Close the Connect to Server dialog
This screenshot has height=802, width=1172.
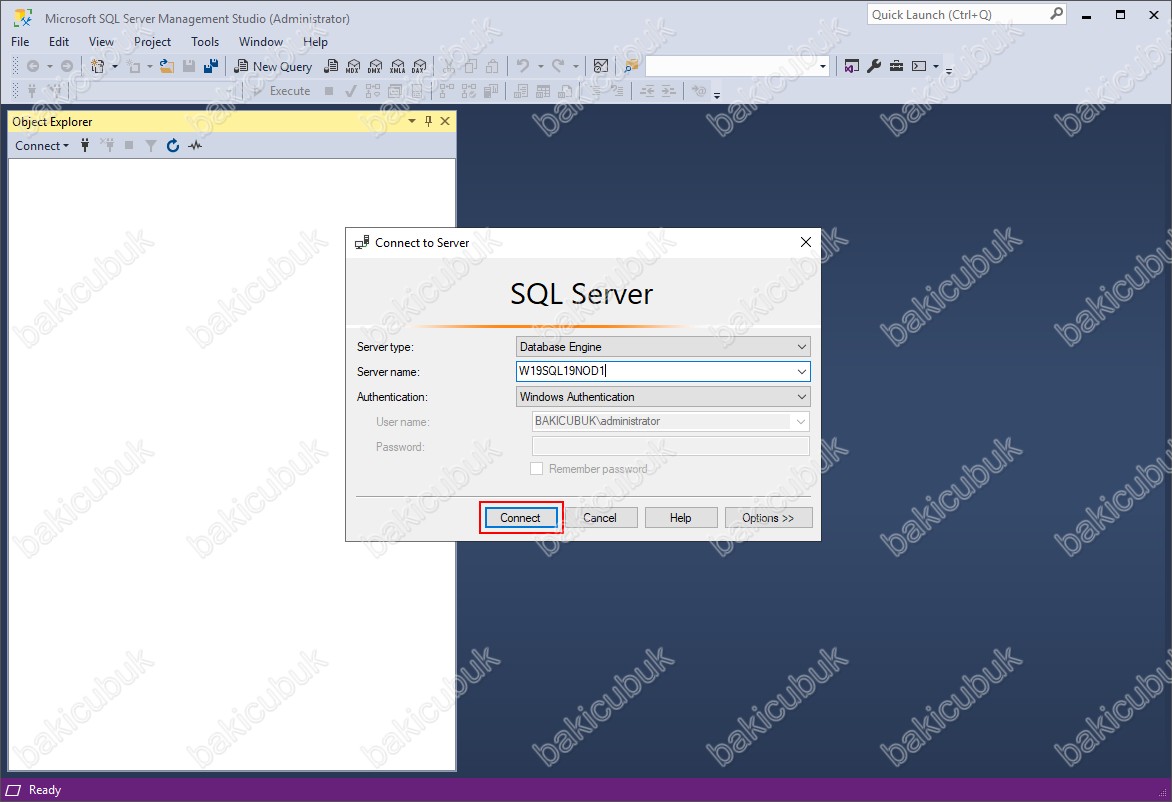click(x=806, y=242)
